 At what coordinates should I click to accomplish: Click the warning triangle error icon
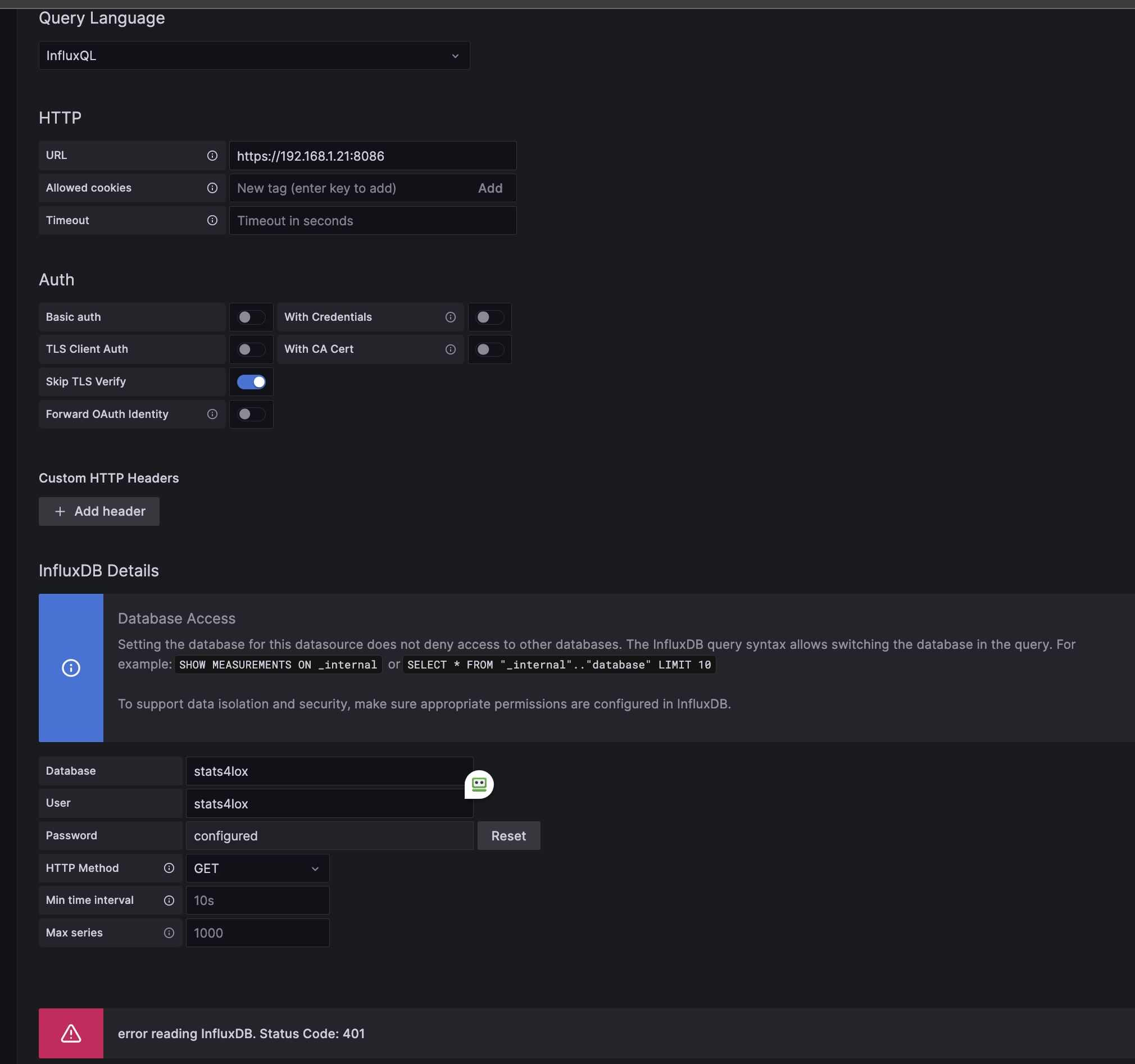click(71, 1033)
